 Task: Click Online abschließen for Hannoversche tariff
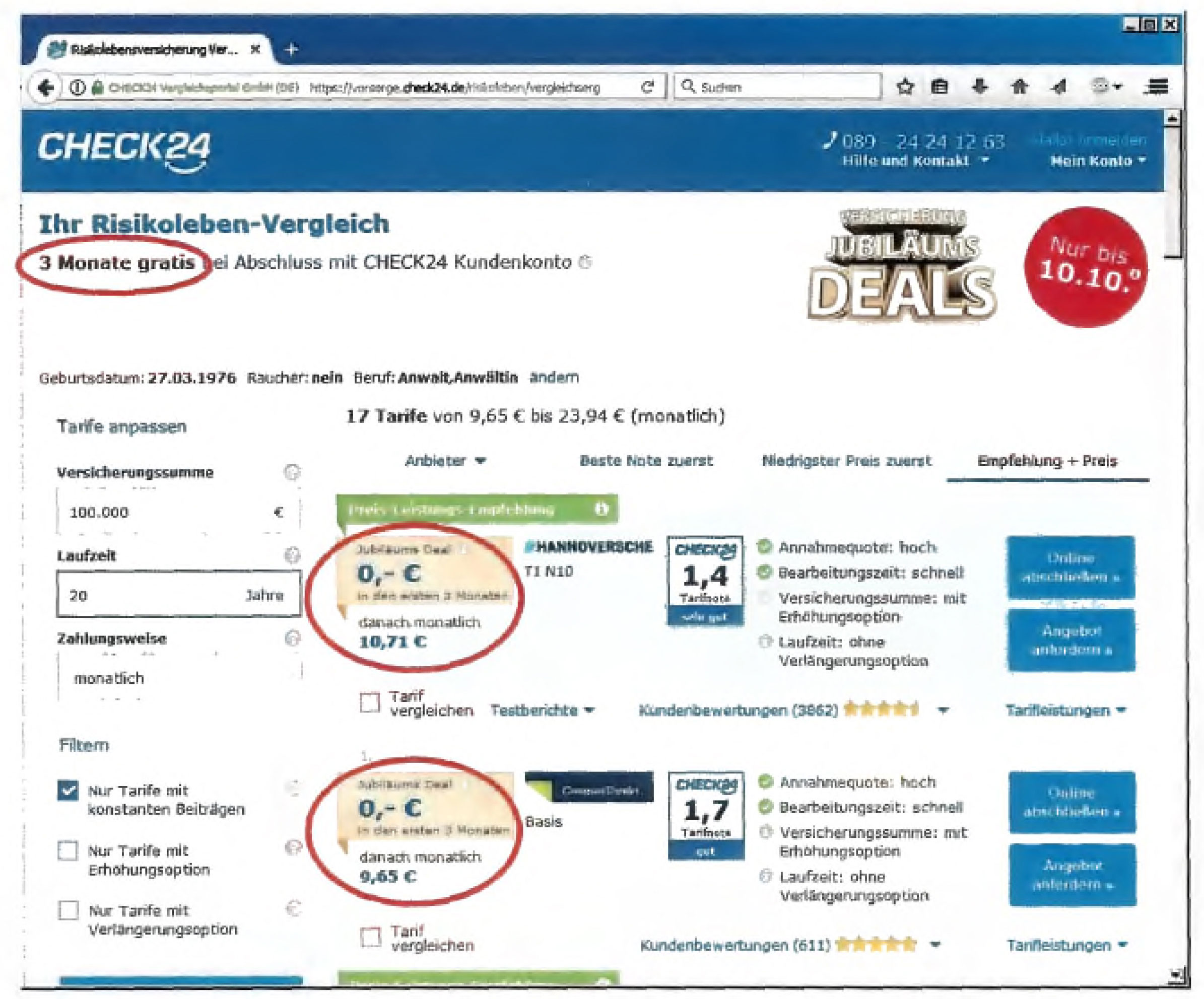1071,567
